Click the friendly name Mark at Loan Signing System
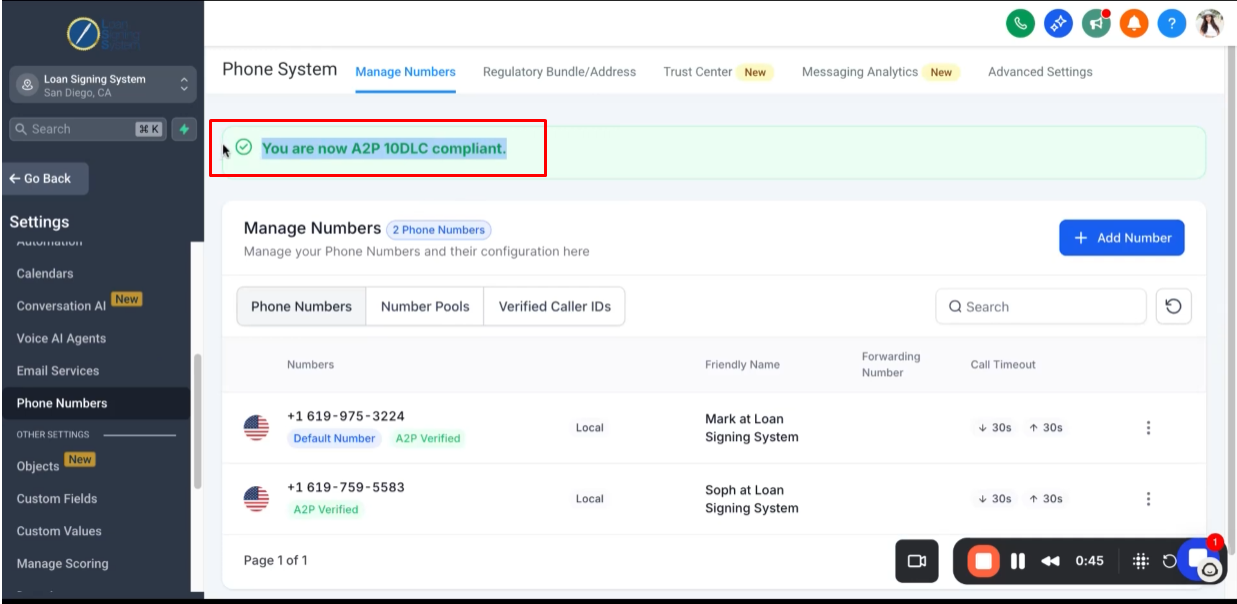This screenshot has width=1237, height=604. point(752,428)
